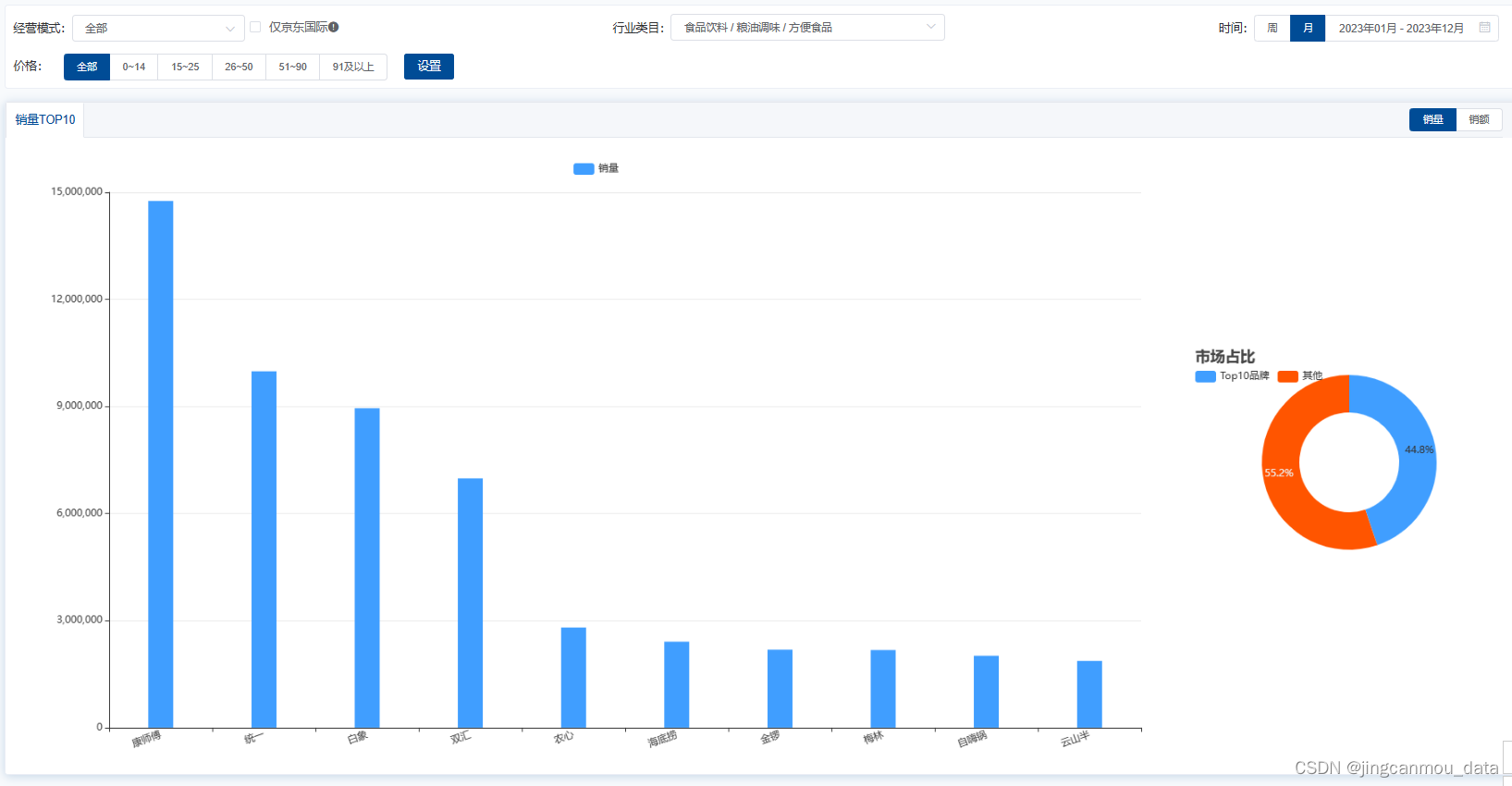Click the blue 44.8% donut segment

pos(1415,453)
